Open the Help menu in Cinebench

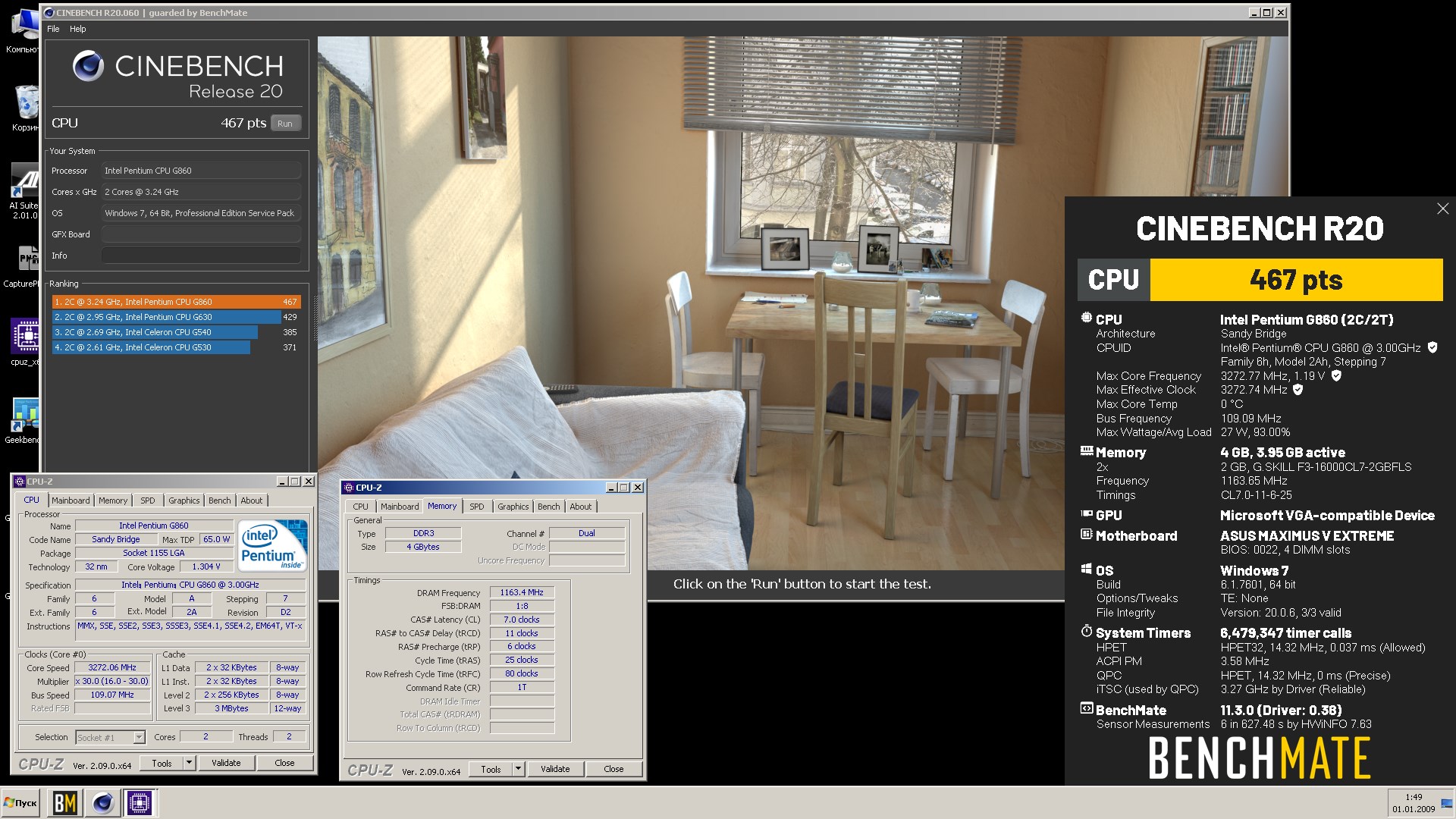coord(78,29)
